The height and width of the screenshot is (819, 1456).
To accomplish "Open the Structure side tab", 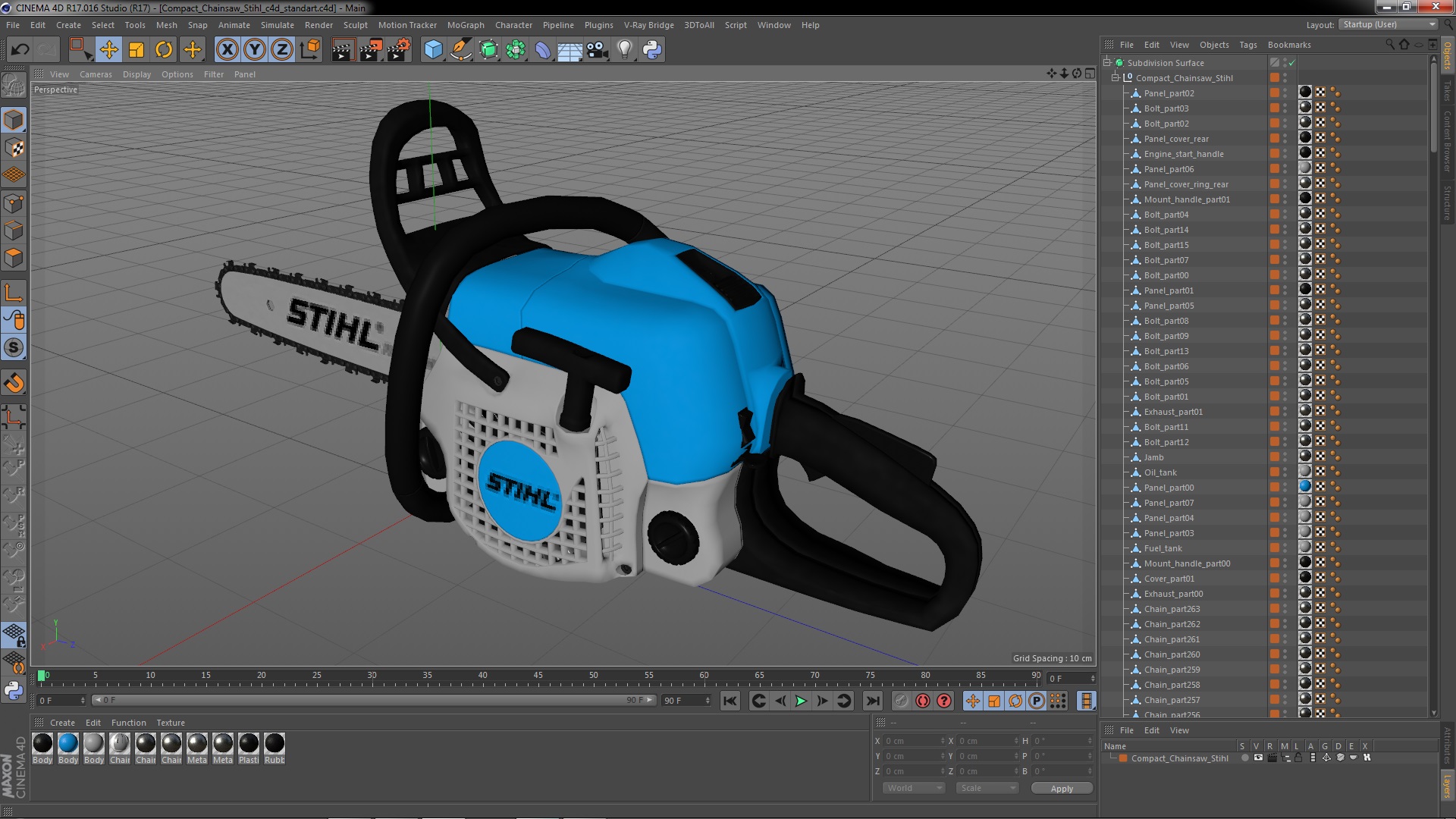I will pos(1447,202).
